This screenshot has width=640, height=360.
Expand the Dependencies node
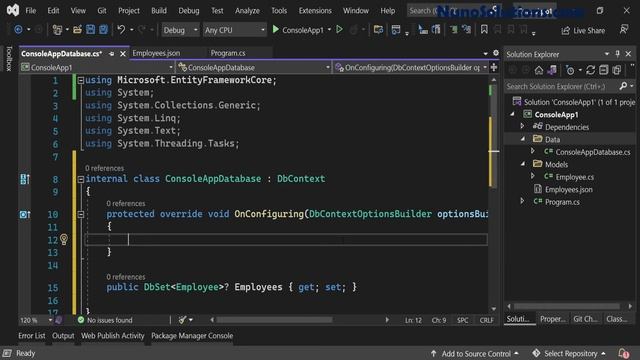[x=522, y=127]
